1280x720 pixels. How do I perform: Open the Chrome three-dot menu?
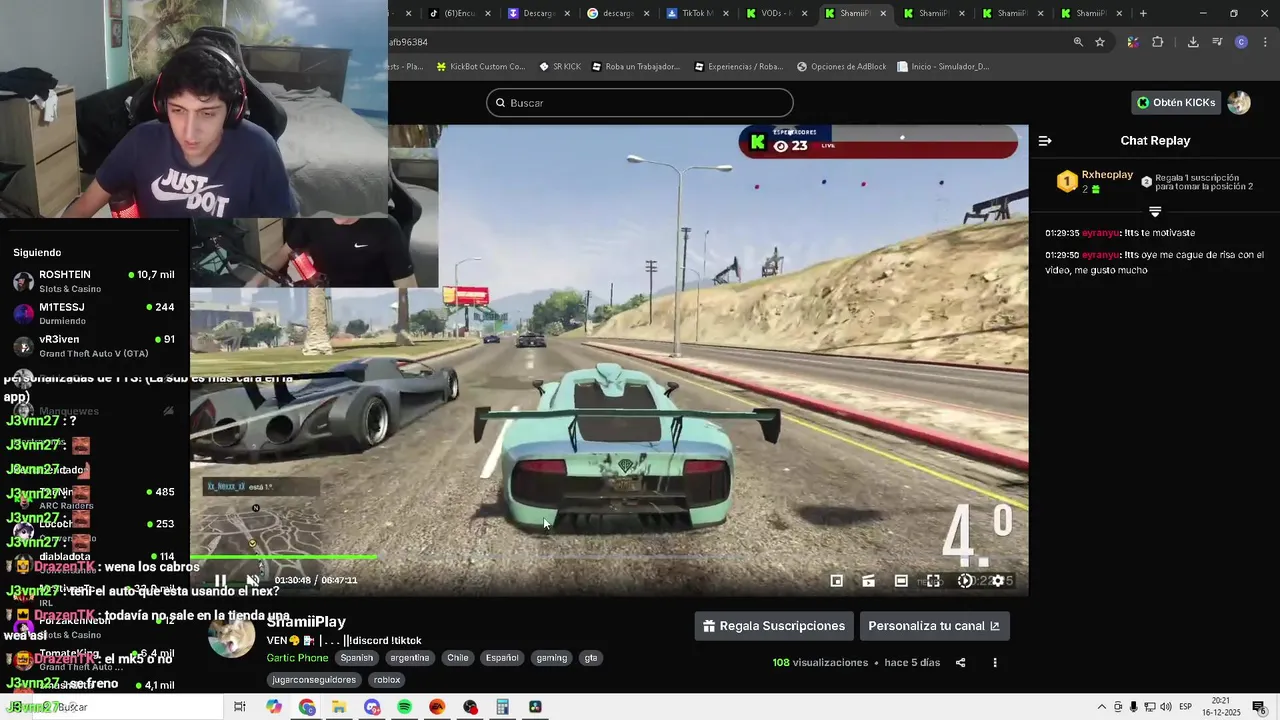point(1264,42)
